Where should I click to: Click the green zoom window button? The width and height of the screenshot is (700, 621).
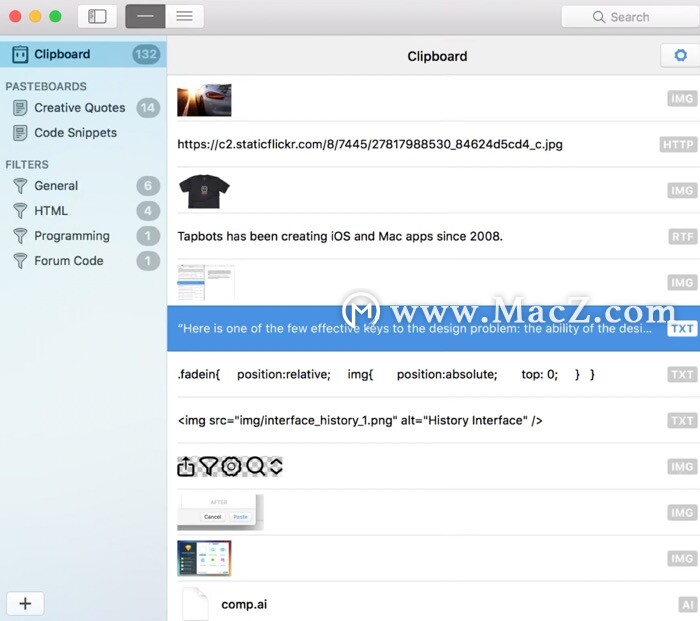(55, 17)
